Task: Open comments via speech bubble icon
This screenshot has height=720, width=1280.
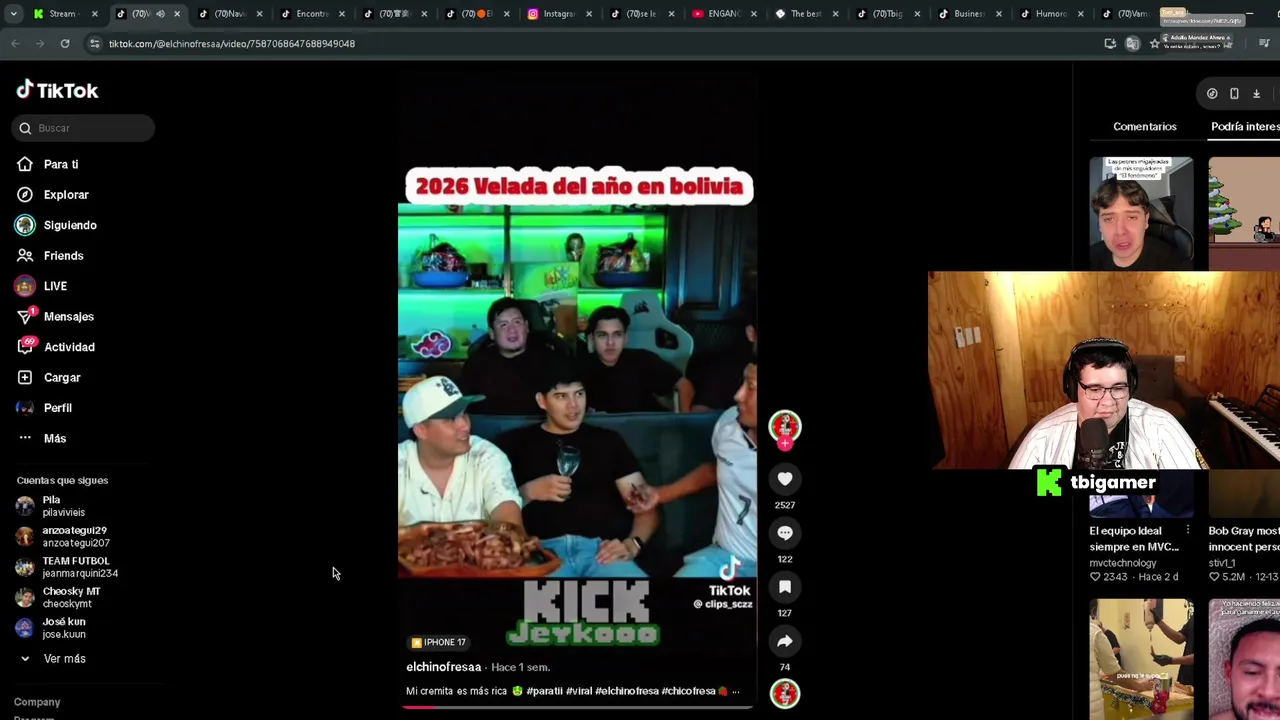Action: click(x=785, y=533)
